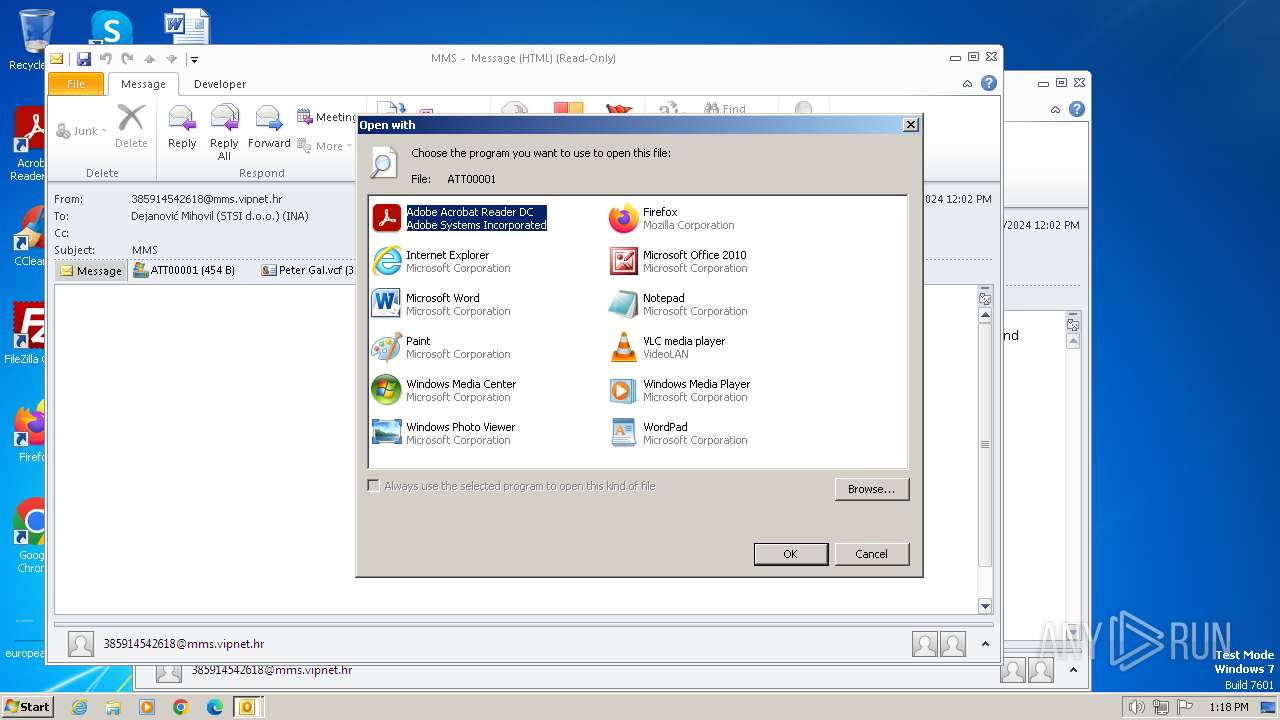Select Microsoft Word program entry
This screenshot has width=1280, height=720.
point(441,304)
